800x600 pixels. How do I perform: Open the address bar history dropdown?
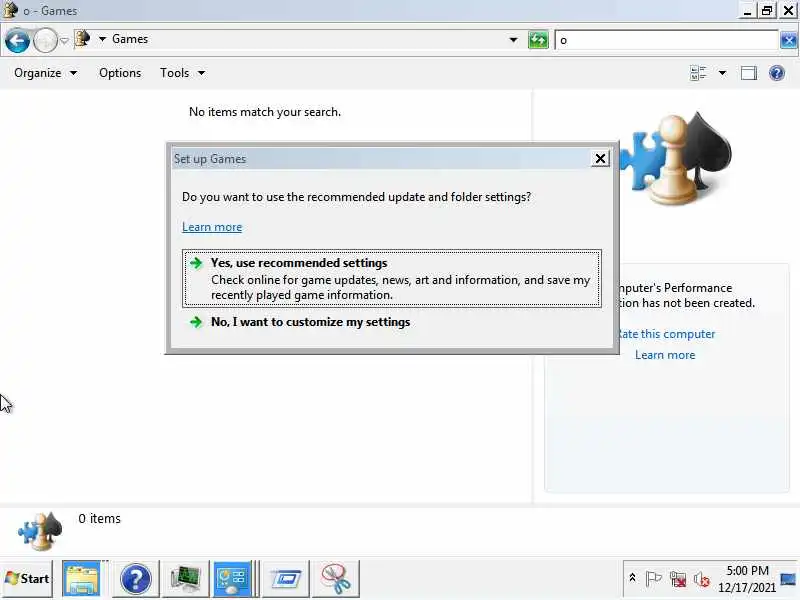(513, 40)
